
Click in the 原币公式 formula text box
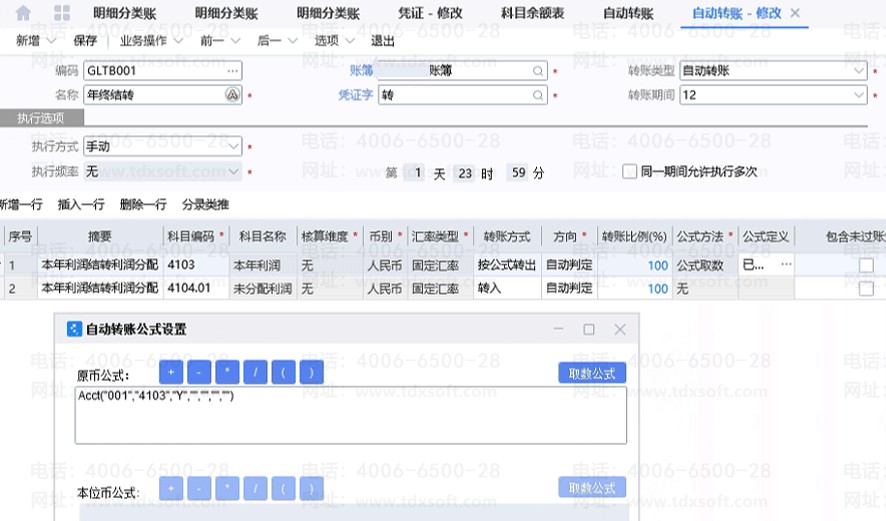click(x=350, y=415)
